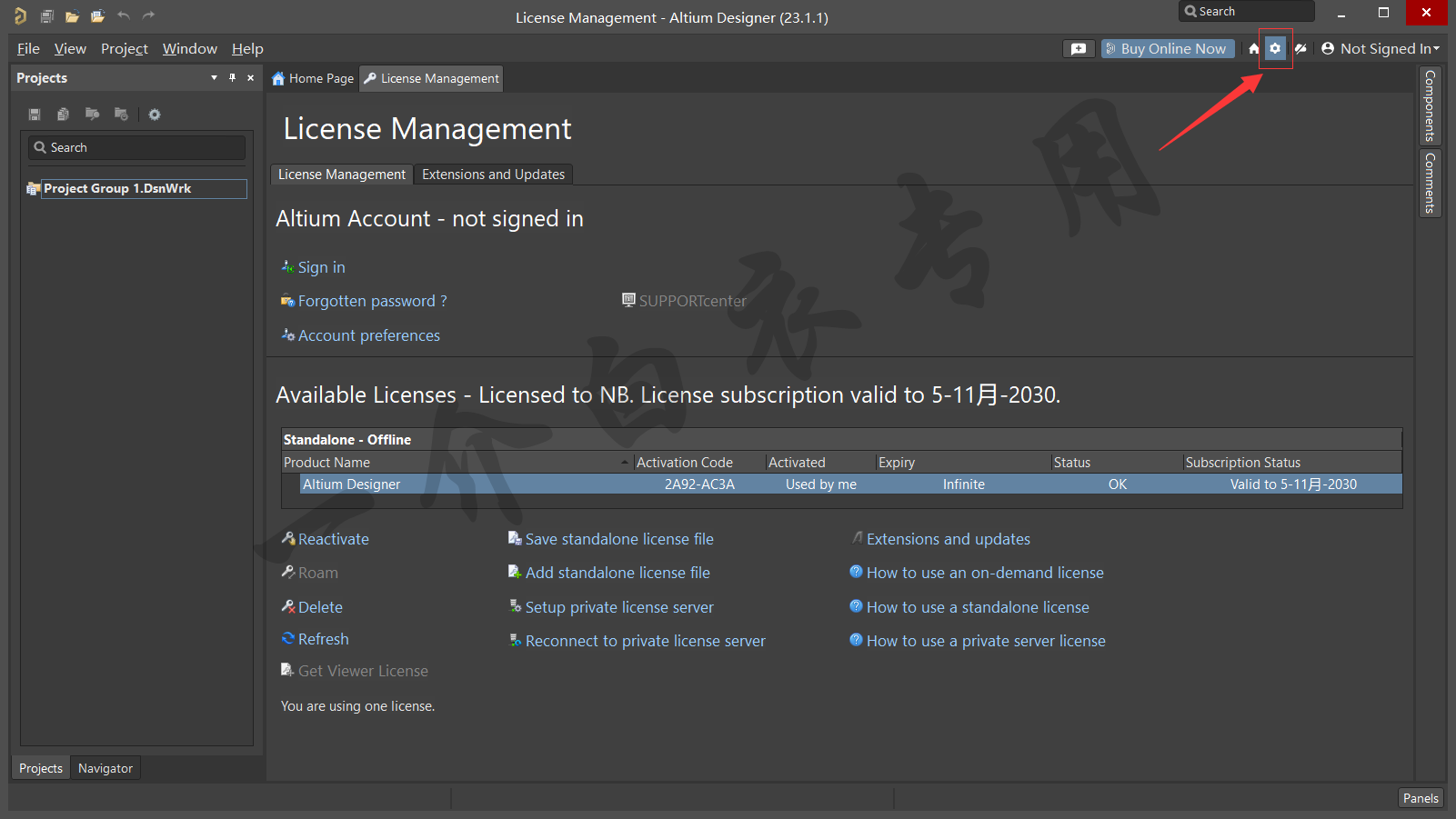The width and height of the screenshot is (1456, 819).
Task: Open the Extensions and Updates sub-tab
Action: click(x=493, y=175)
